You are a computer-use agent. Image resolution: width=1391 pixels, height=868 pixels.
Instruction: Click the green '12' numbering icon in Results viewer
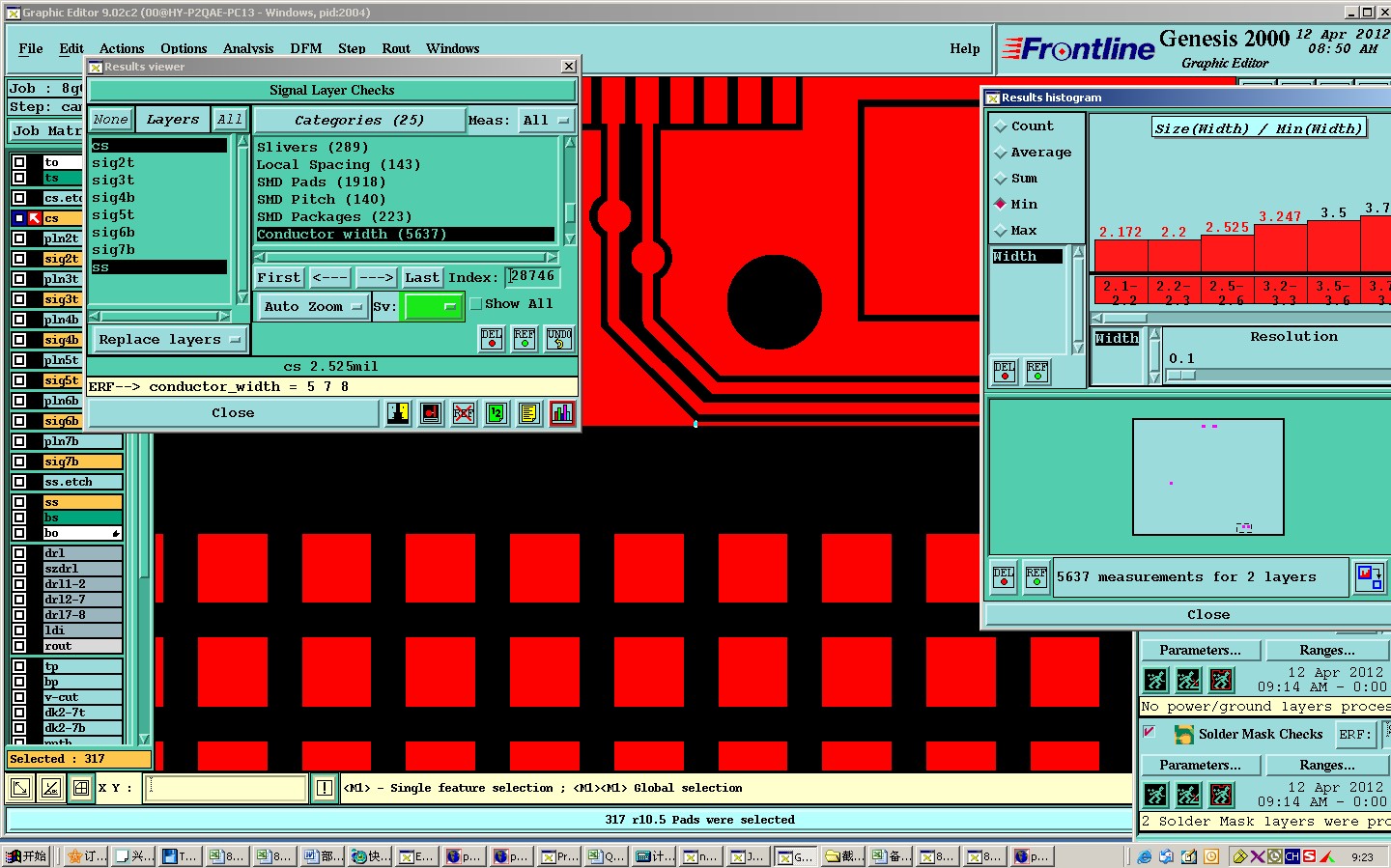click(x=497, y=413)
